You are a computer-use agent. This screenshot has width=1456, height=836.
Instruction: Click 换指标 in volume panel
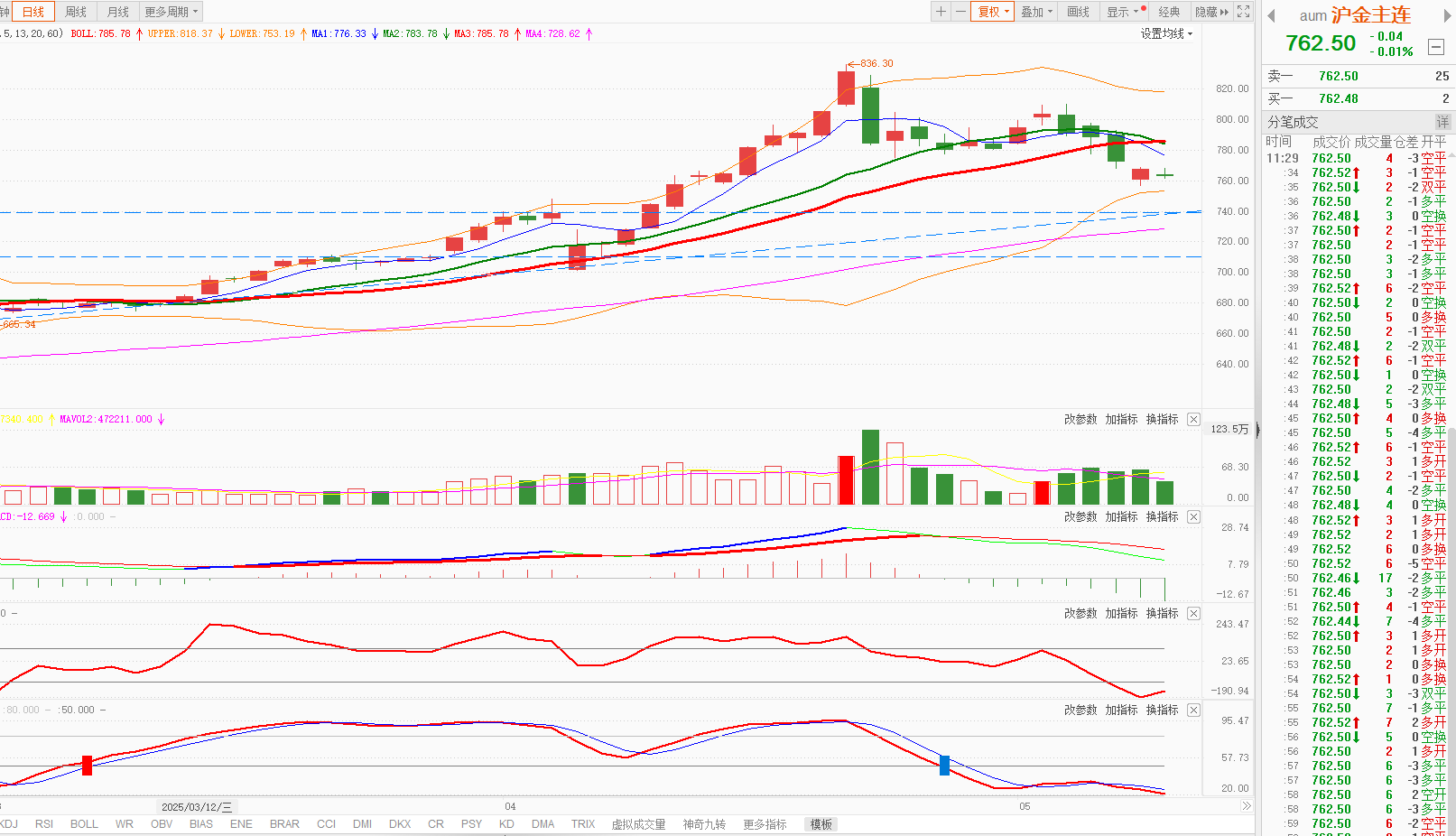coord(1162,420)
